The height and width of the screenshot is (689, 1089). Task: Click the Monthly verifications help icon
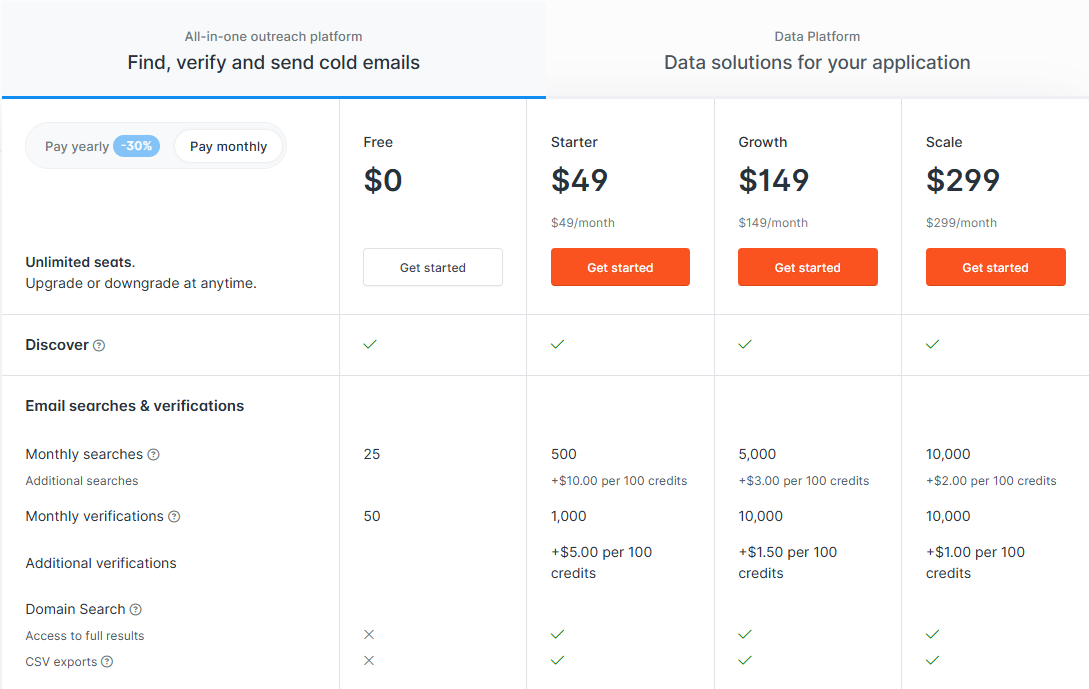point(172,517)
